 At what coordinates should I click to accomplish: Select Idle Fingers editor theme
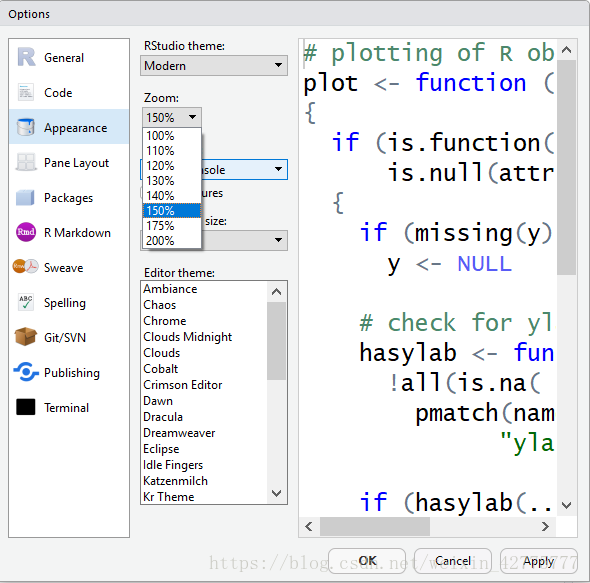pos(204,464)
